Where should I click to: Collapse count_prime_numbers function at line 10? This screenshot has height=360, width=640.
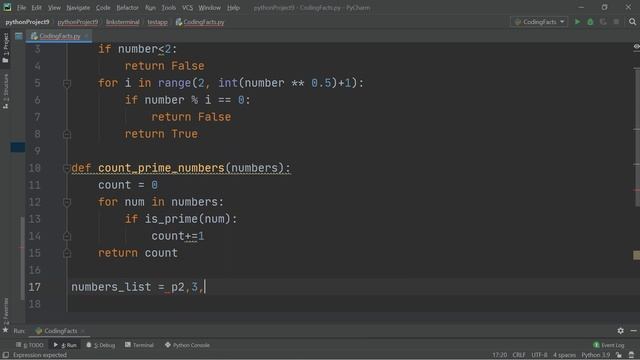click(67, 168)
